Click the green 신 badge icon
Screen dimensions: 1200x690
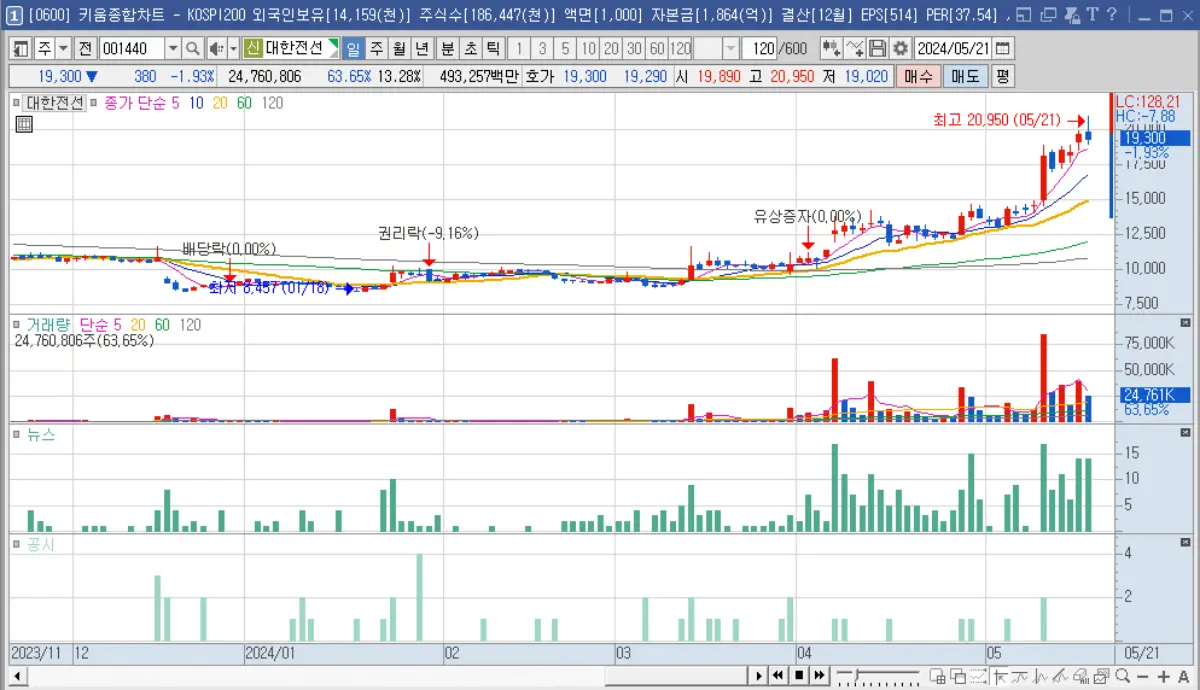[x=252, y=49]
